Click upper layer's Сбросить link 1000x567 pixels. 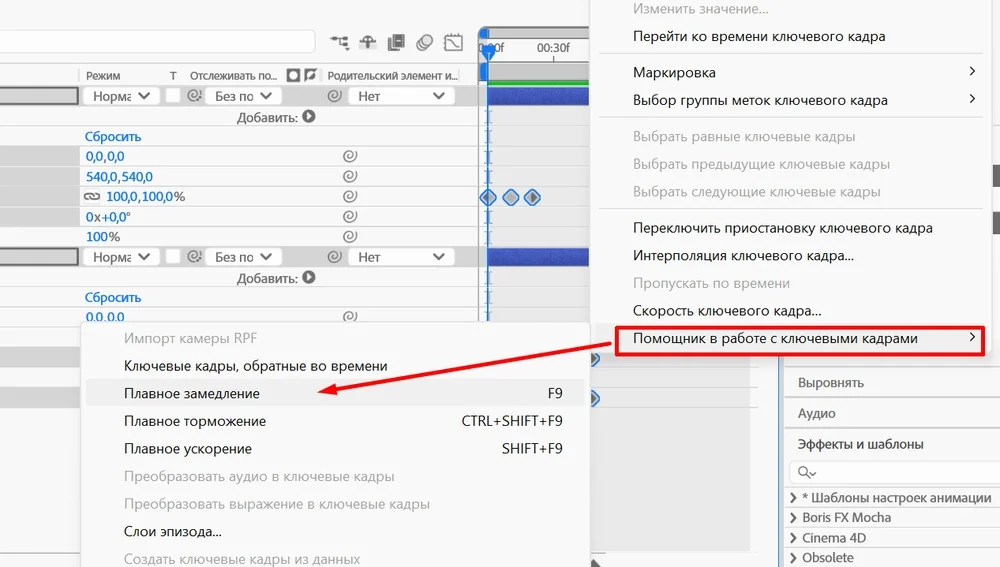click(113, 136)
